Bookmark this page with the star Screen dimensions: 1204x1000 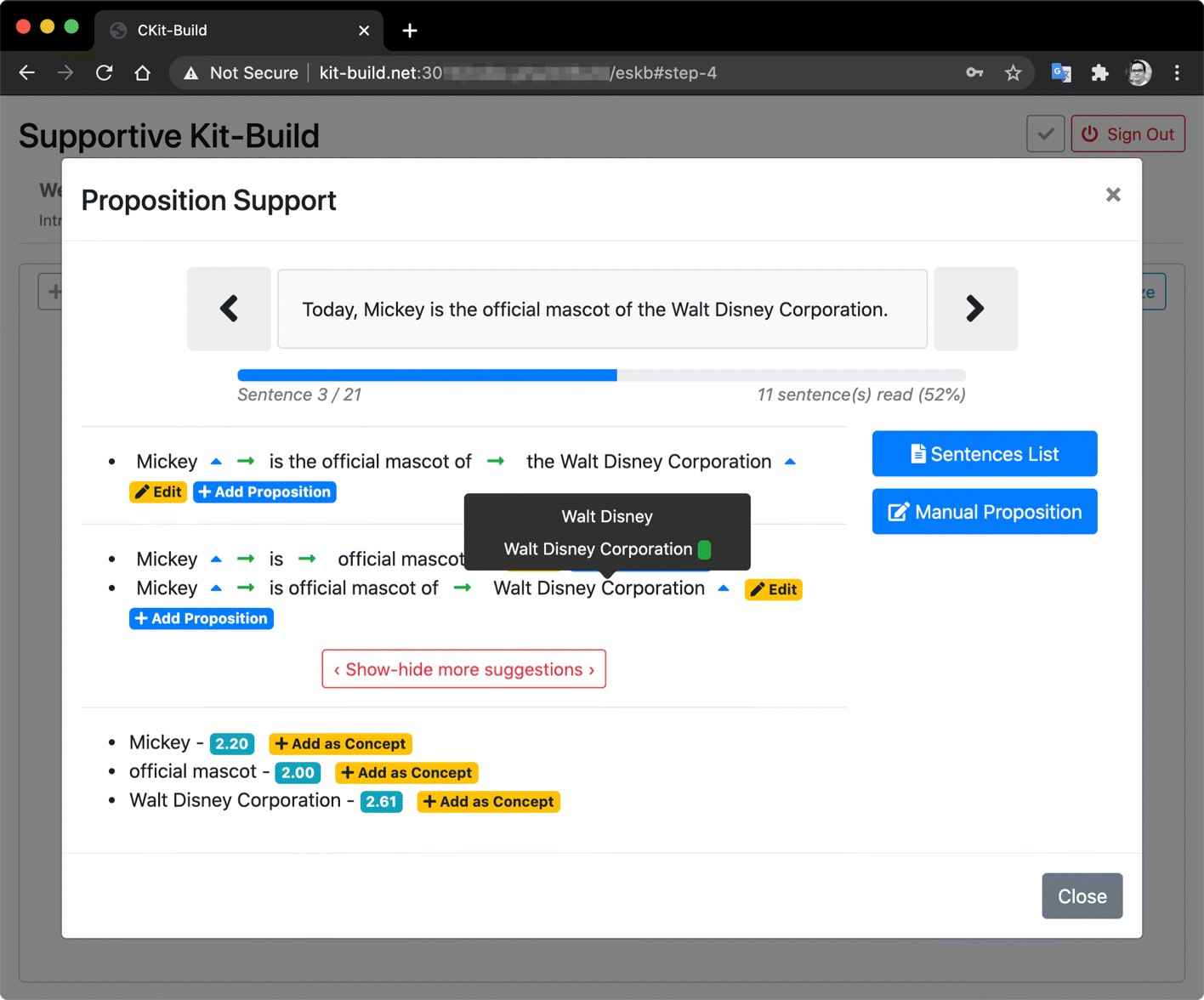point(1013,73)
